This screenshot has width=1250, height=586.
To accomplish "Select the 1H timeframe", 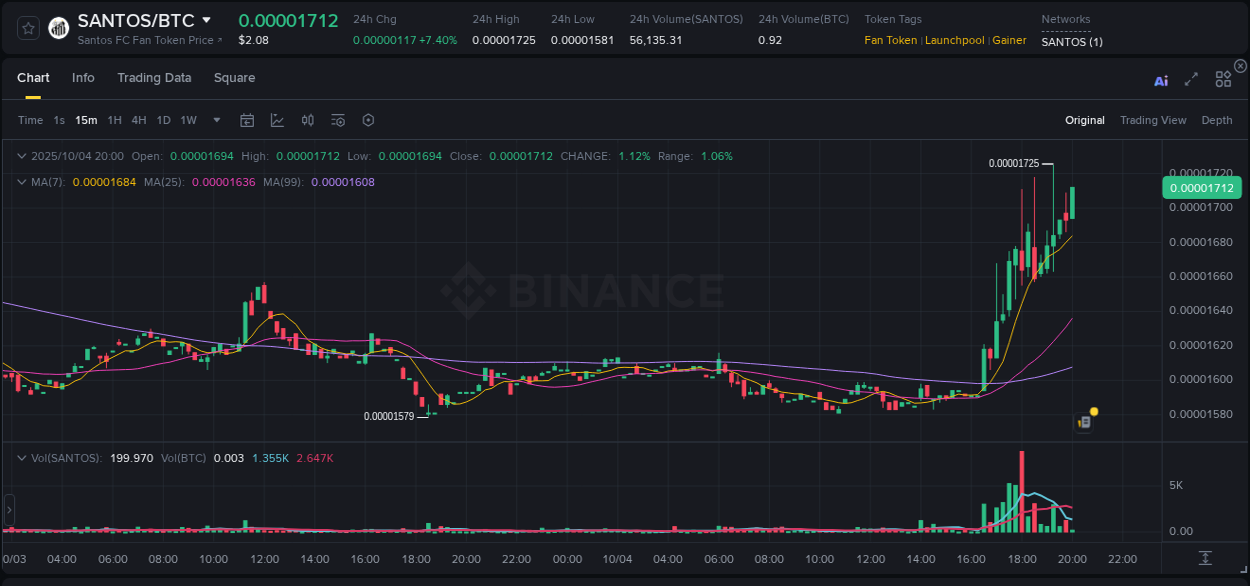I will [x=116, y=119].
